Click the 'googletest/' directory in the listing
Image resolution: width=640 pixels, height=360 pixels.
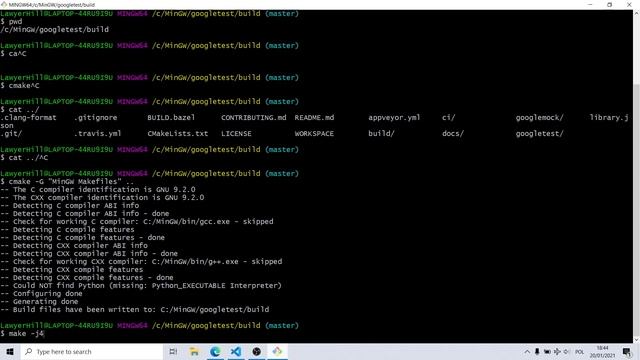[540, 133]
